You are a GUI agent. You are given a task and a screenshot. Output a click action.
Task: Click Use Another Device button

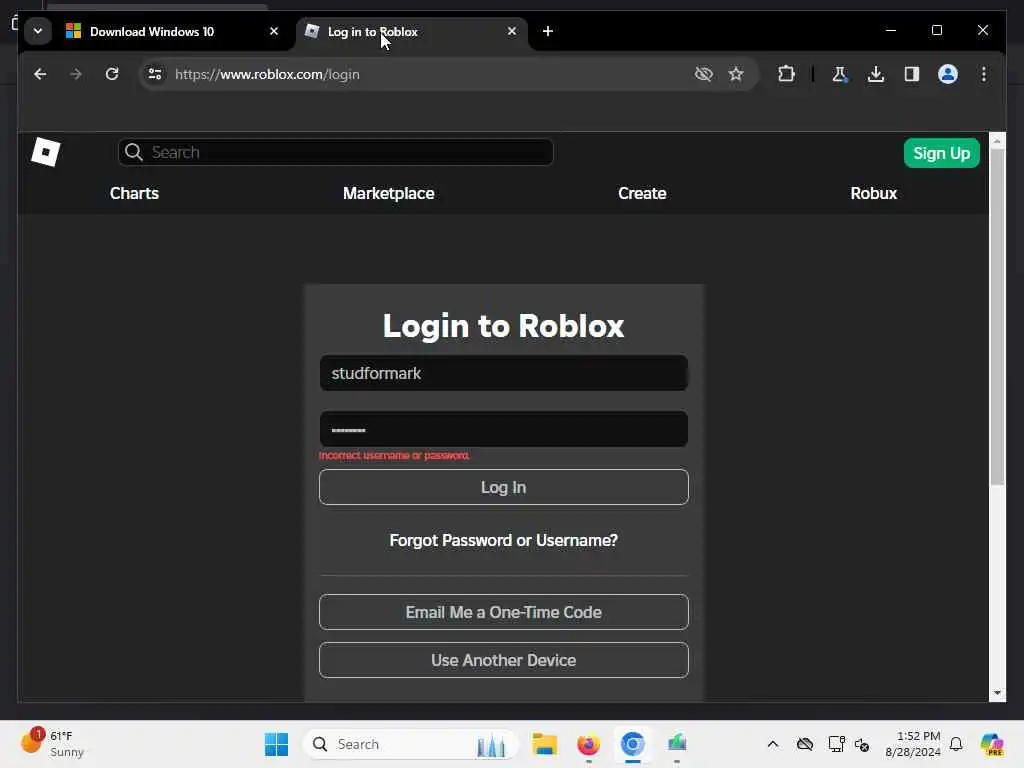point(504,660)
